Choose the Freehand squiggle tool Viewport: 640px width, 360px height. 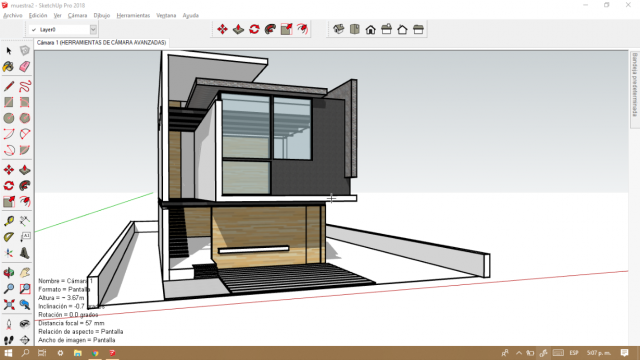(x=24, y=86)
